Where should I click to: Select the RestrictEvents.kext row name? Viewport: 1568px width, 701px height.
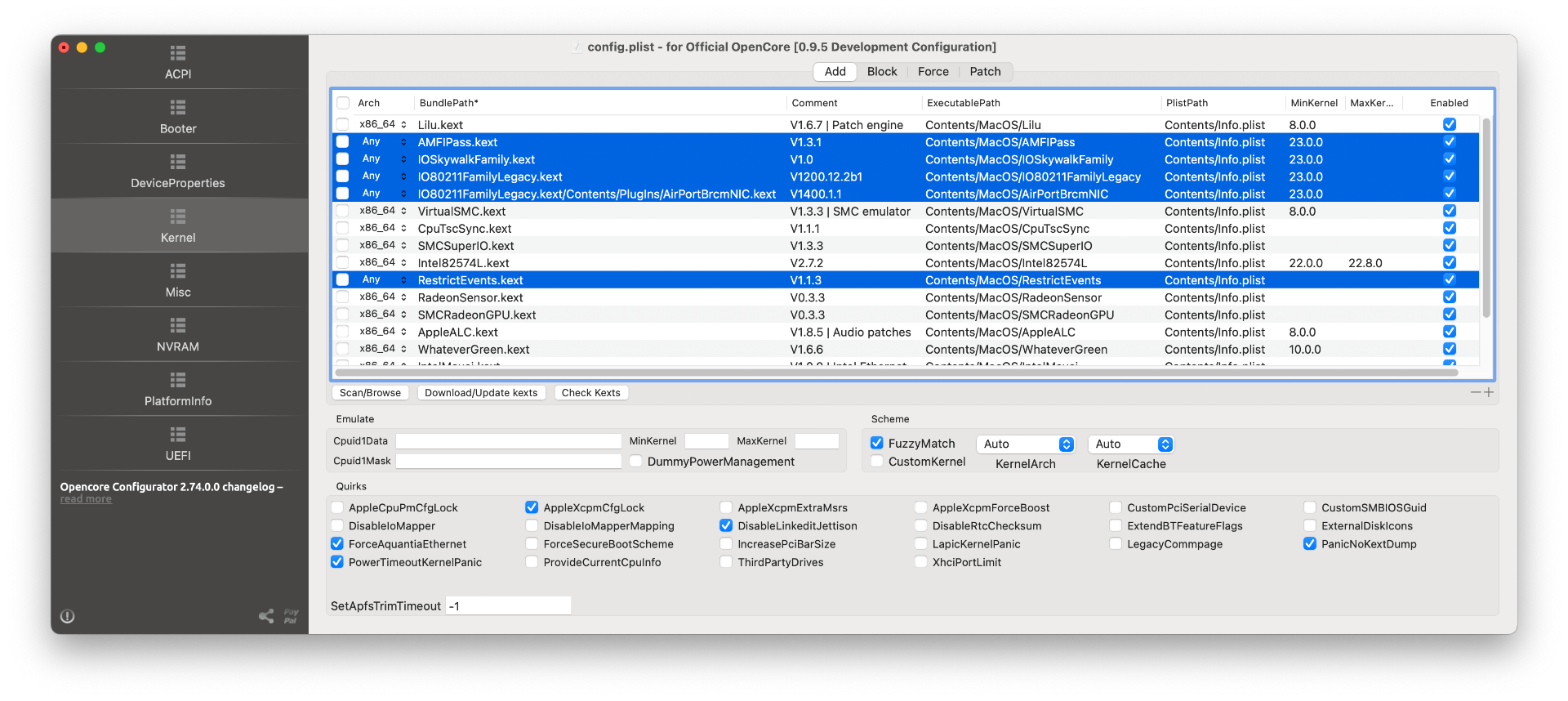tap(470, 280)
